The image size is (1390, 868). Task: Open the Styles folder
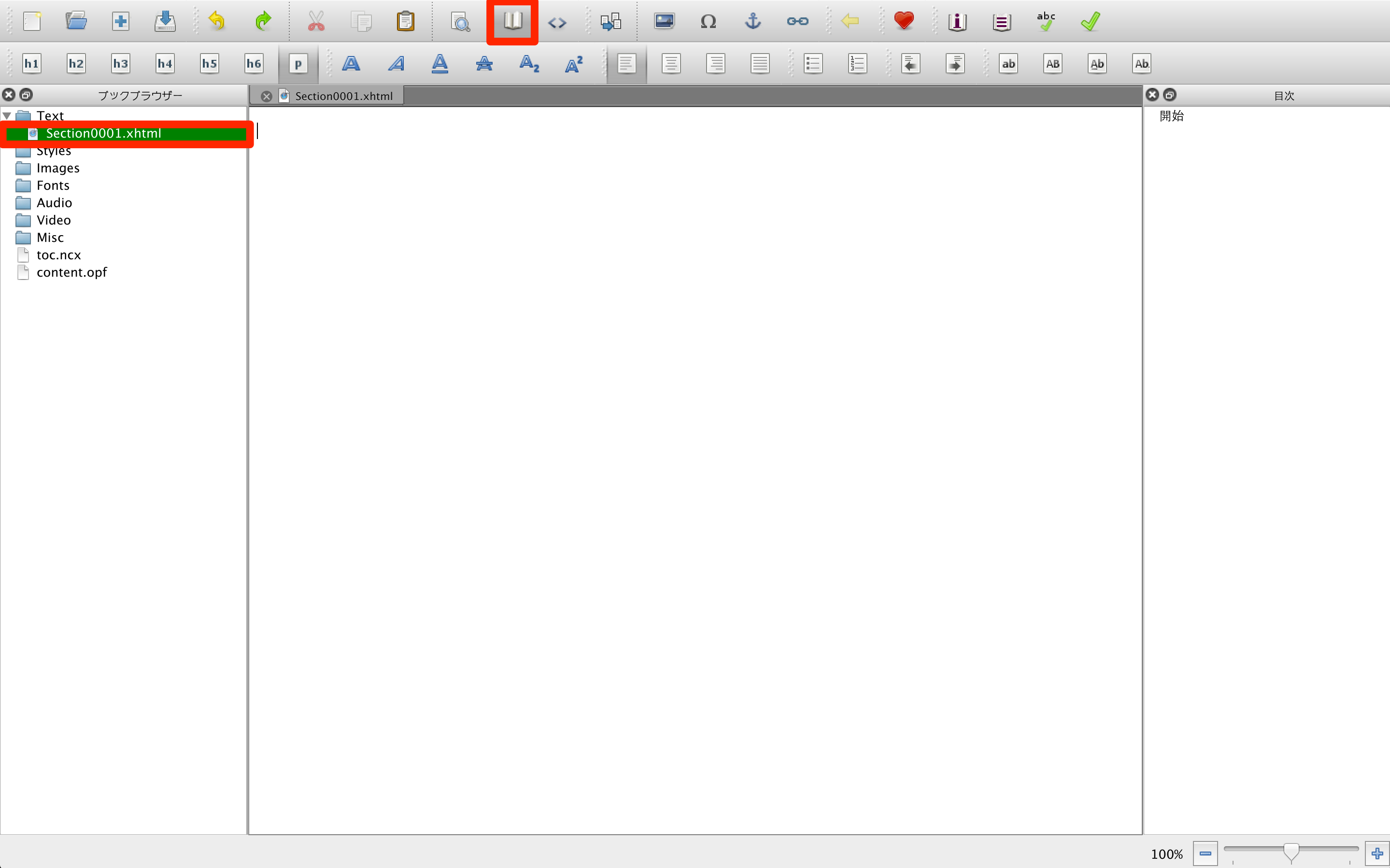(x=54, y=152)
